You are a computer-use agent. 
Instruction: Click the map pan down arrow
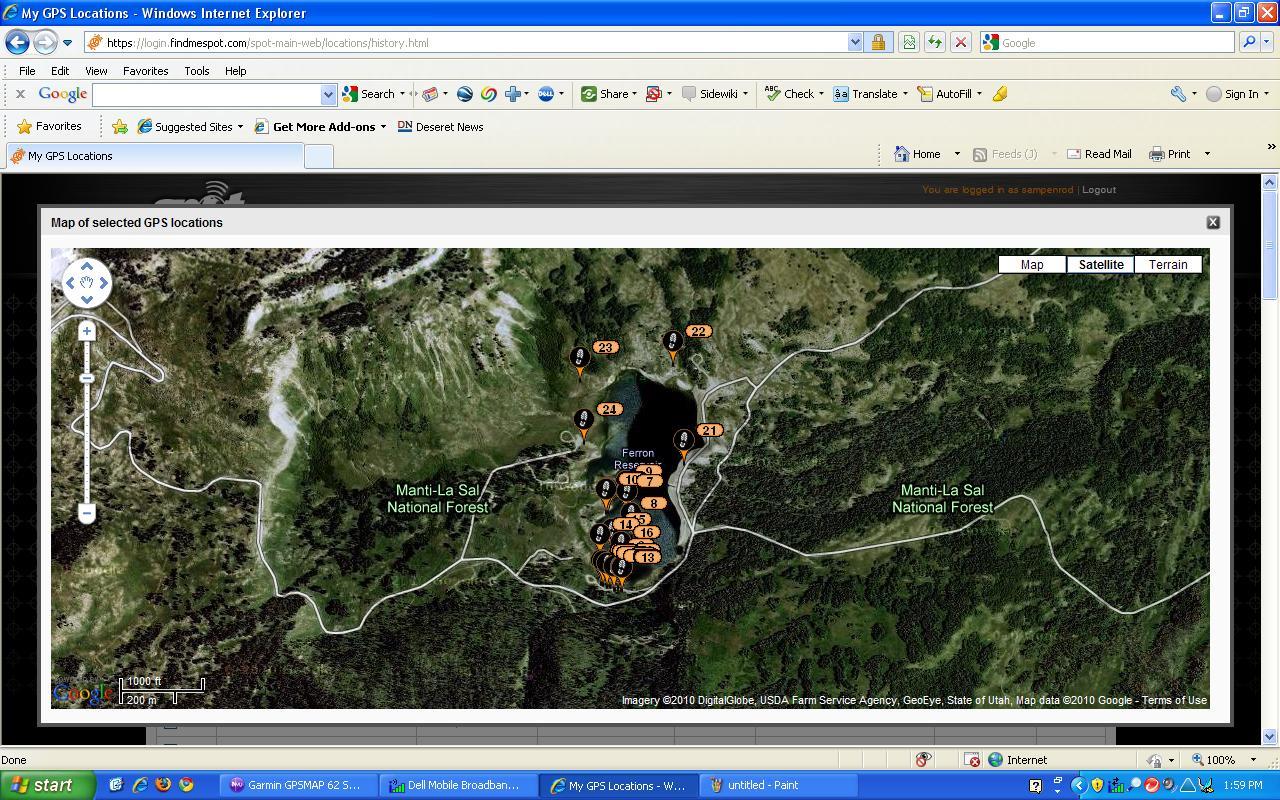(87, 299)
